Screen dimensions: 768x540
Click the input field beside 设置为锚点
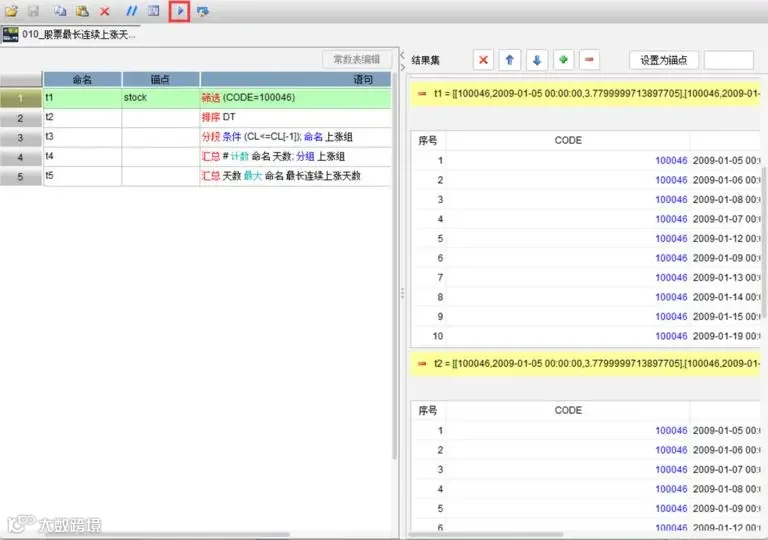[728, 60]
